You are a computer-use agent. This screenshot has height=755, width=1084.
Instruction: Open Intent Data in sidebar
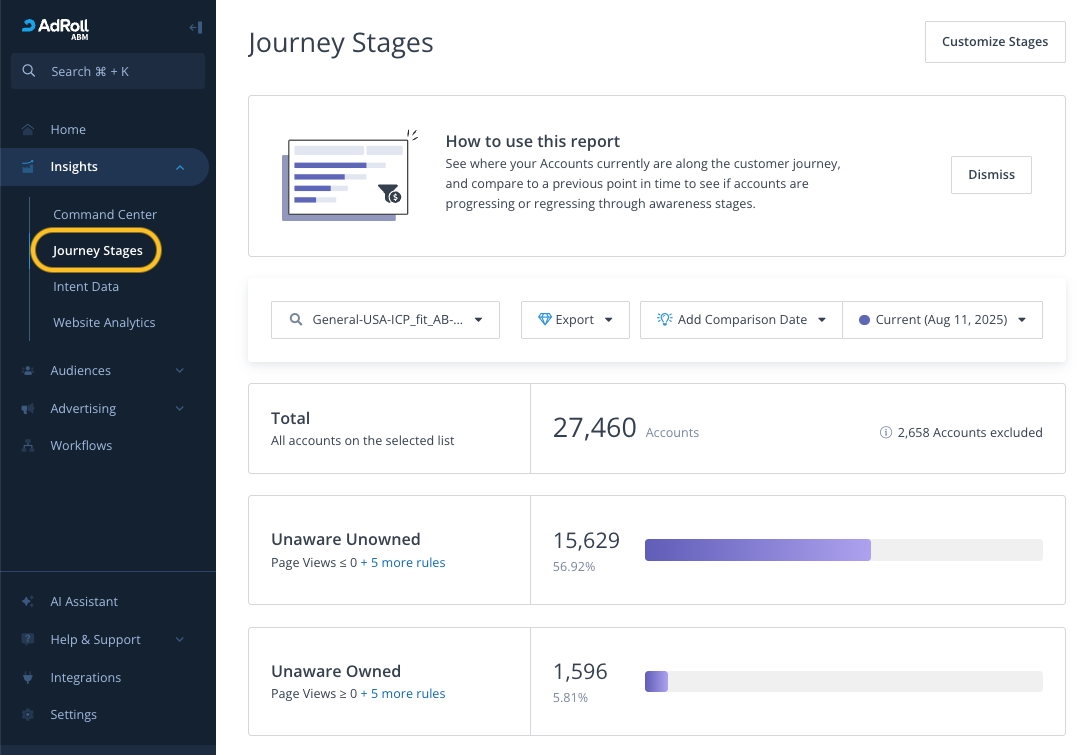86,286
